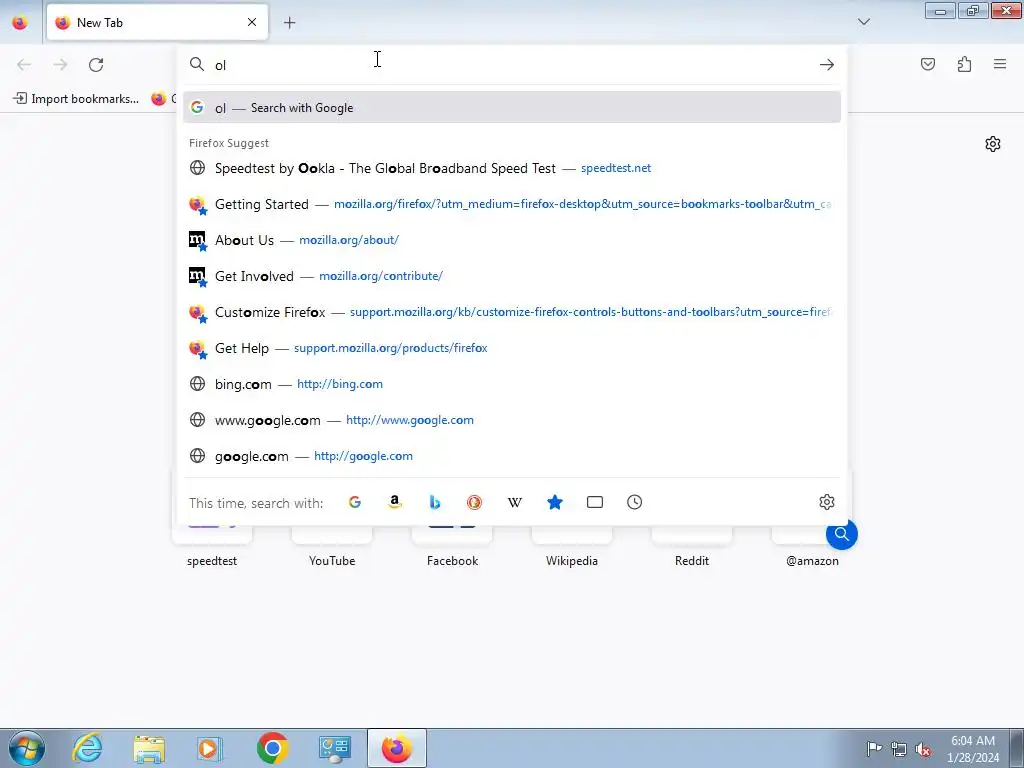Click the forward navigation arrow
The height and width of the screenshot is (768, 1024).
click(x=60, y=65)
